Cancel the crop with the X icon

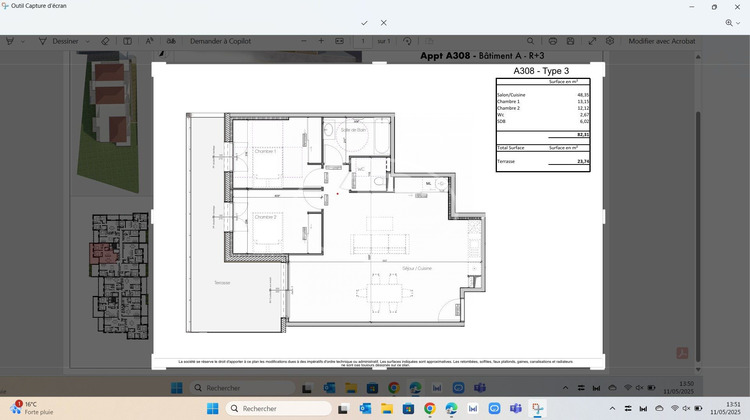(x=384, y=22)
